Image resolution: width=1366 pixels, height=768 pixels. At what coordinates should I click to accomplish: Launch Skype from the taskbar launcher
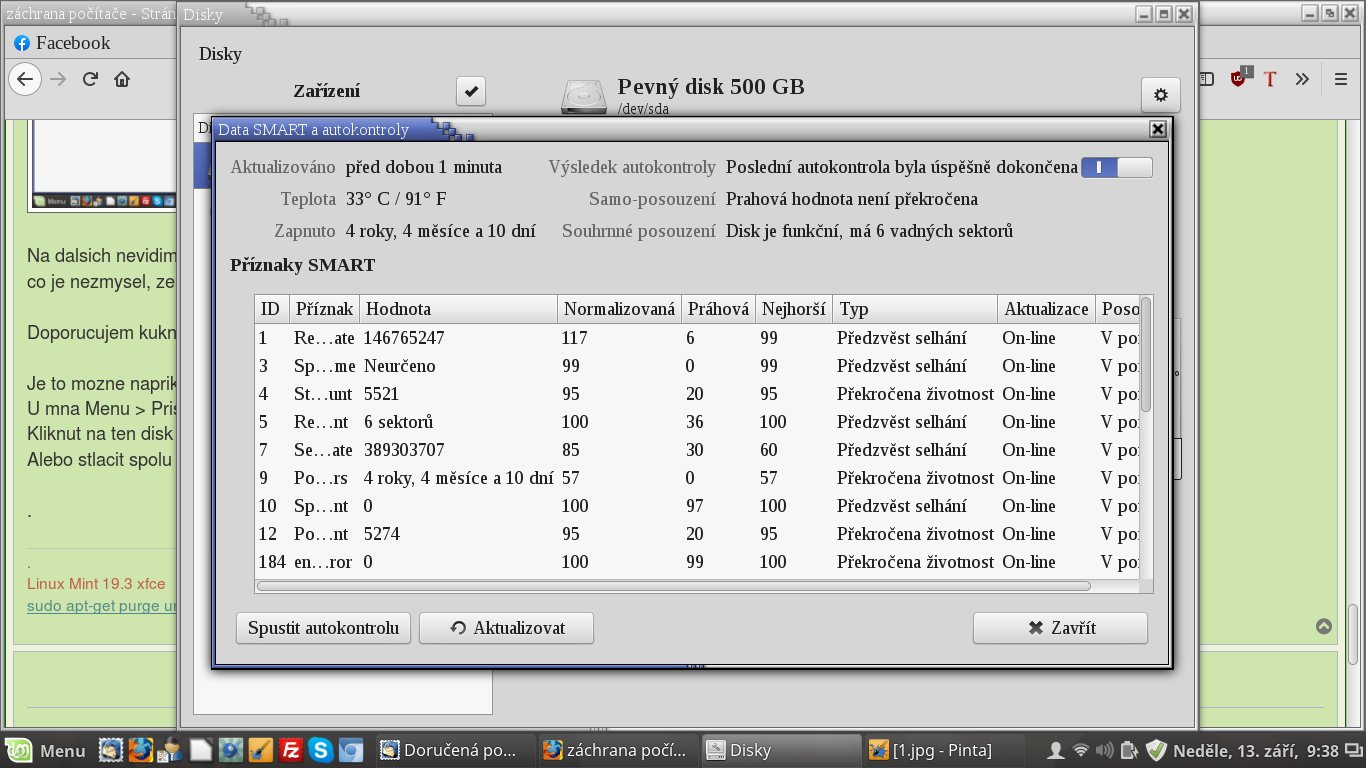321,749
